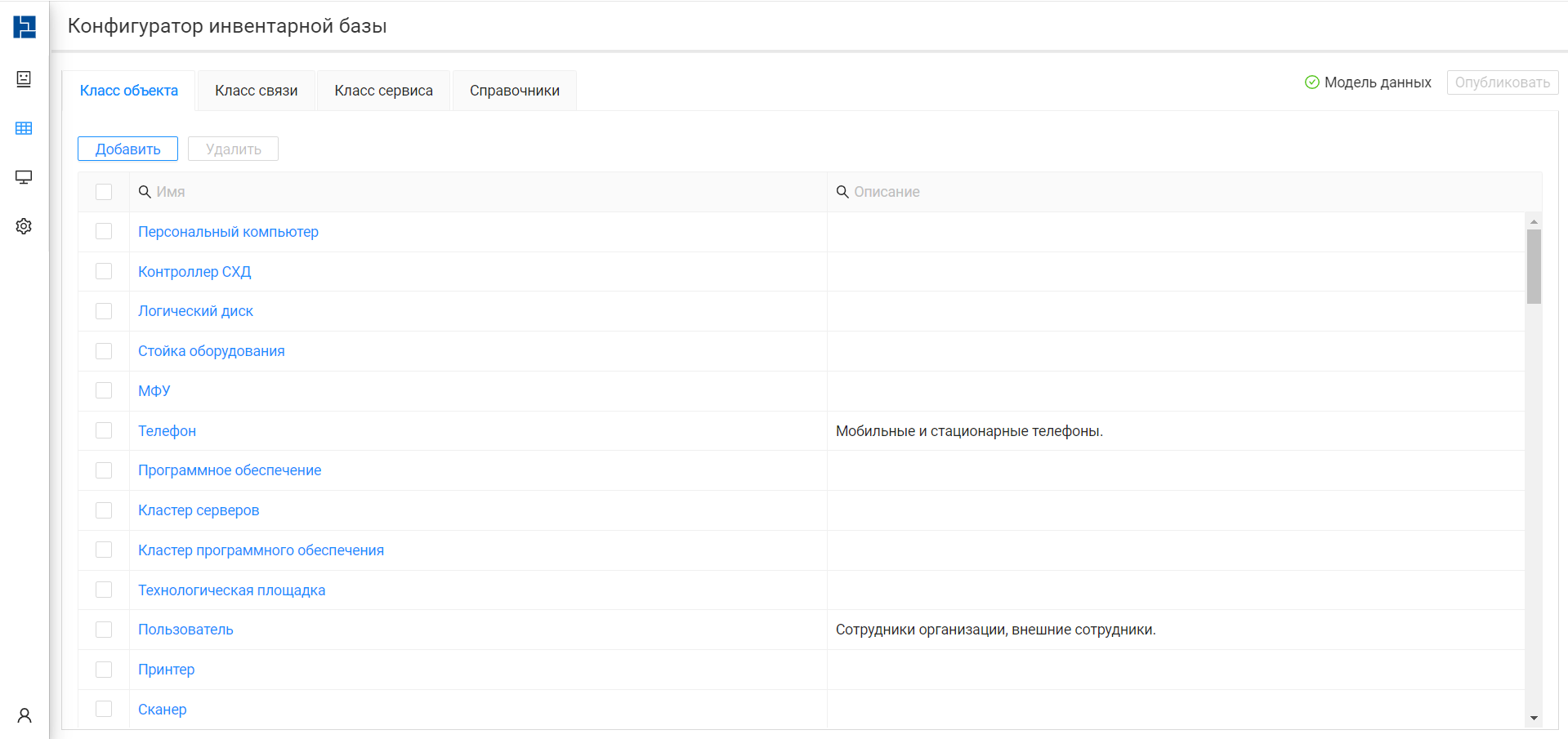Switch to the Класс связи tab
Image resolution: width=1568 pixels, height=739 pixels.
coord(257,91)
